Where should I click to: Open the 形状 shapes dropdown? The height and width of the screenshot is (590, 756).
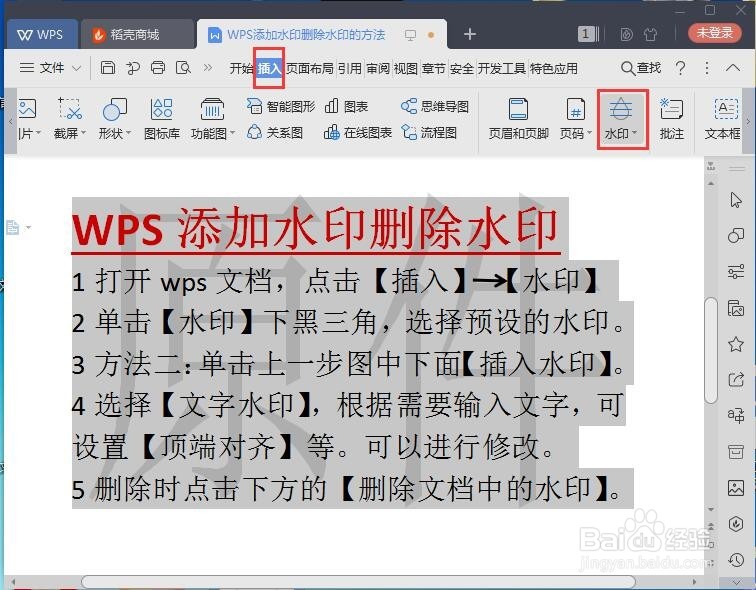coord(115,119)
